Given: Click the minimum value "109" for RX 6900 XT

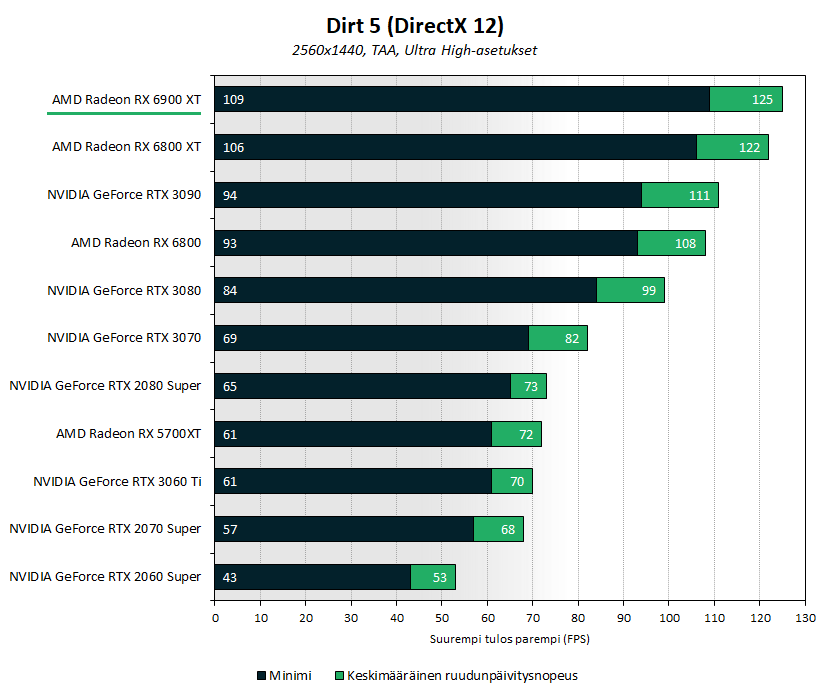Looking at the screenshot, I should (233, 99).
